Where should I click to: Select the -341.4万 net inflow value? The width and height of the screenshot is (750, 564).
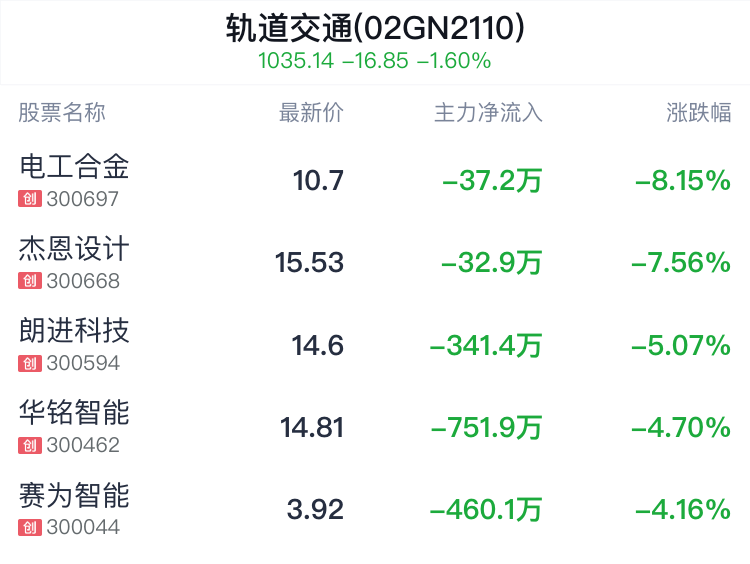(x=486, y=345)
